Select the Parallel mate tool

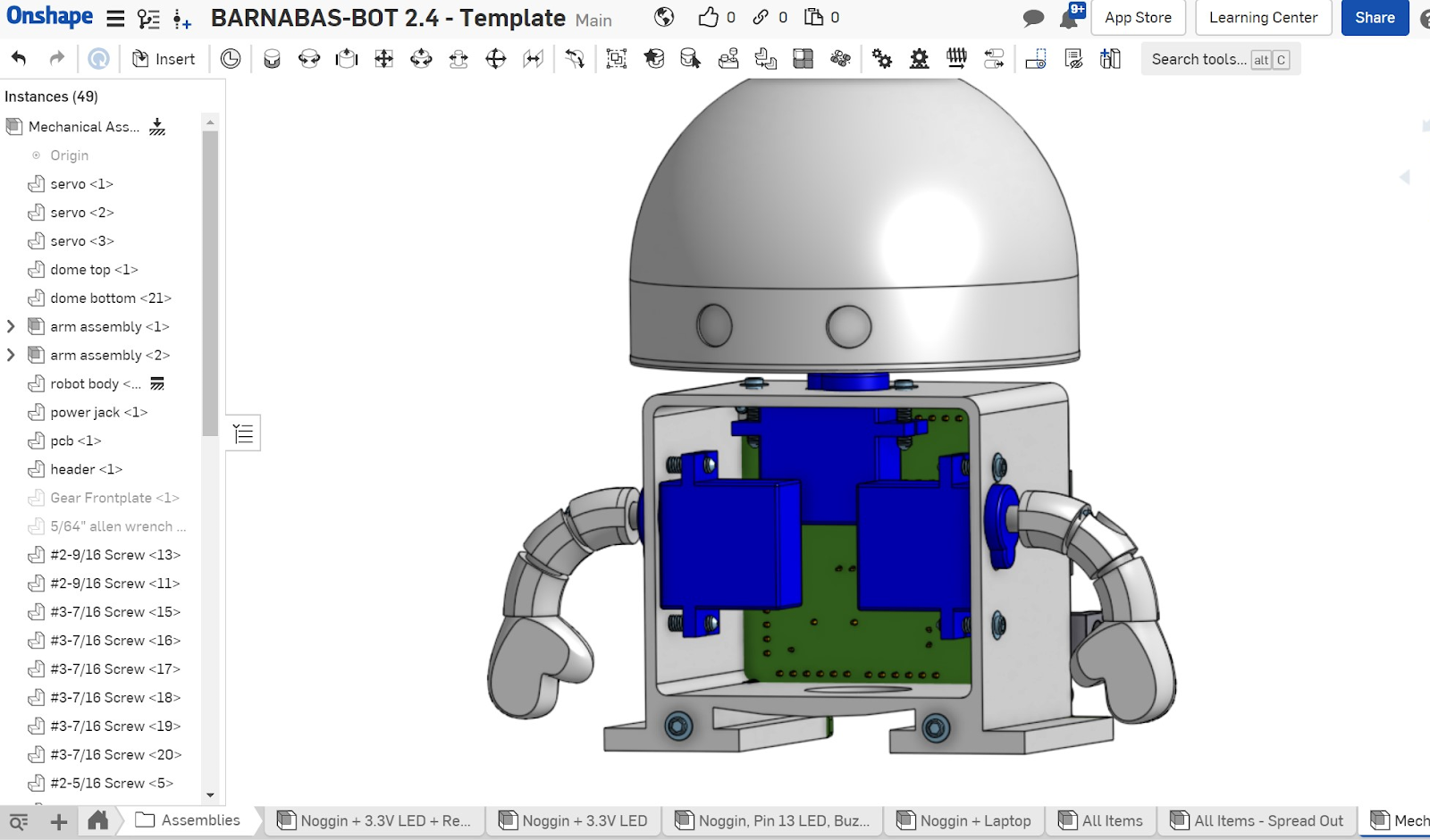click(x=534, y=59)
